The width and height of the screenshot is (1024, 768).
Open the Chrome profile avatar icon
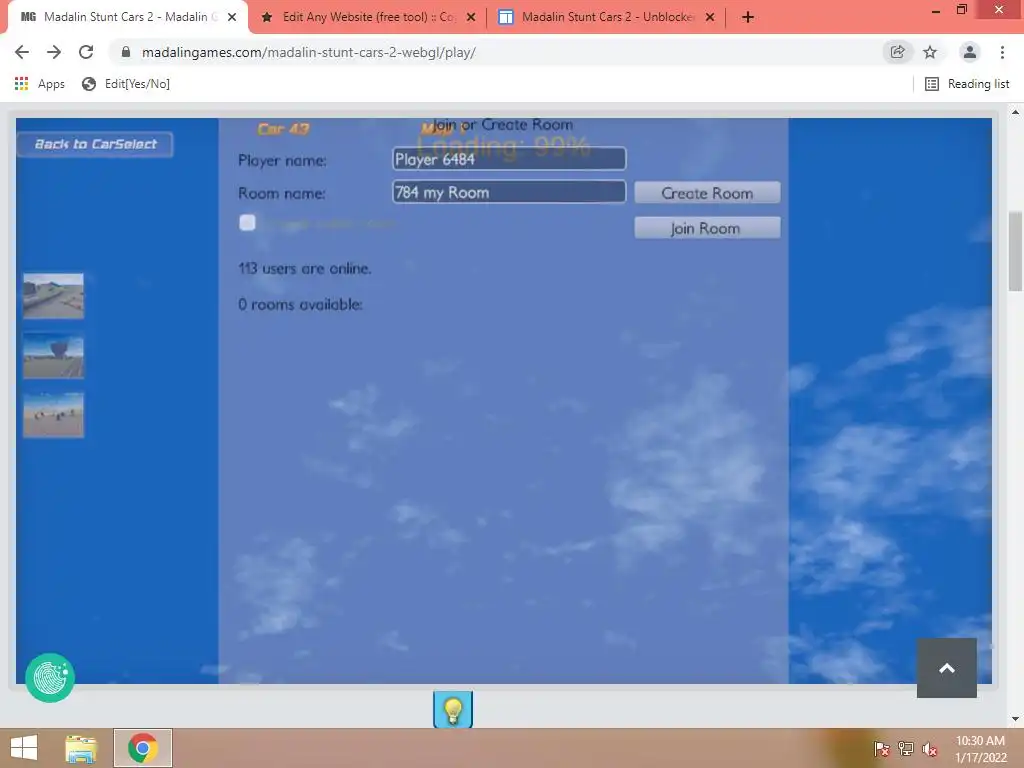(970, 52)
